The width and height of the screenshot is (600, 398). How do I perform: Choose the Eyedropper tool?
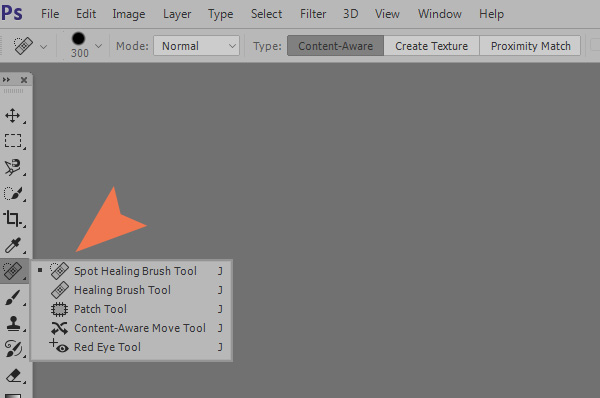(x=13, y=245)
